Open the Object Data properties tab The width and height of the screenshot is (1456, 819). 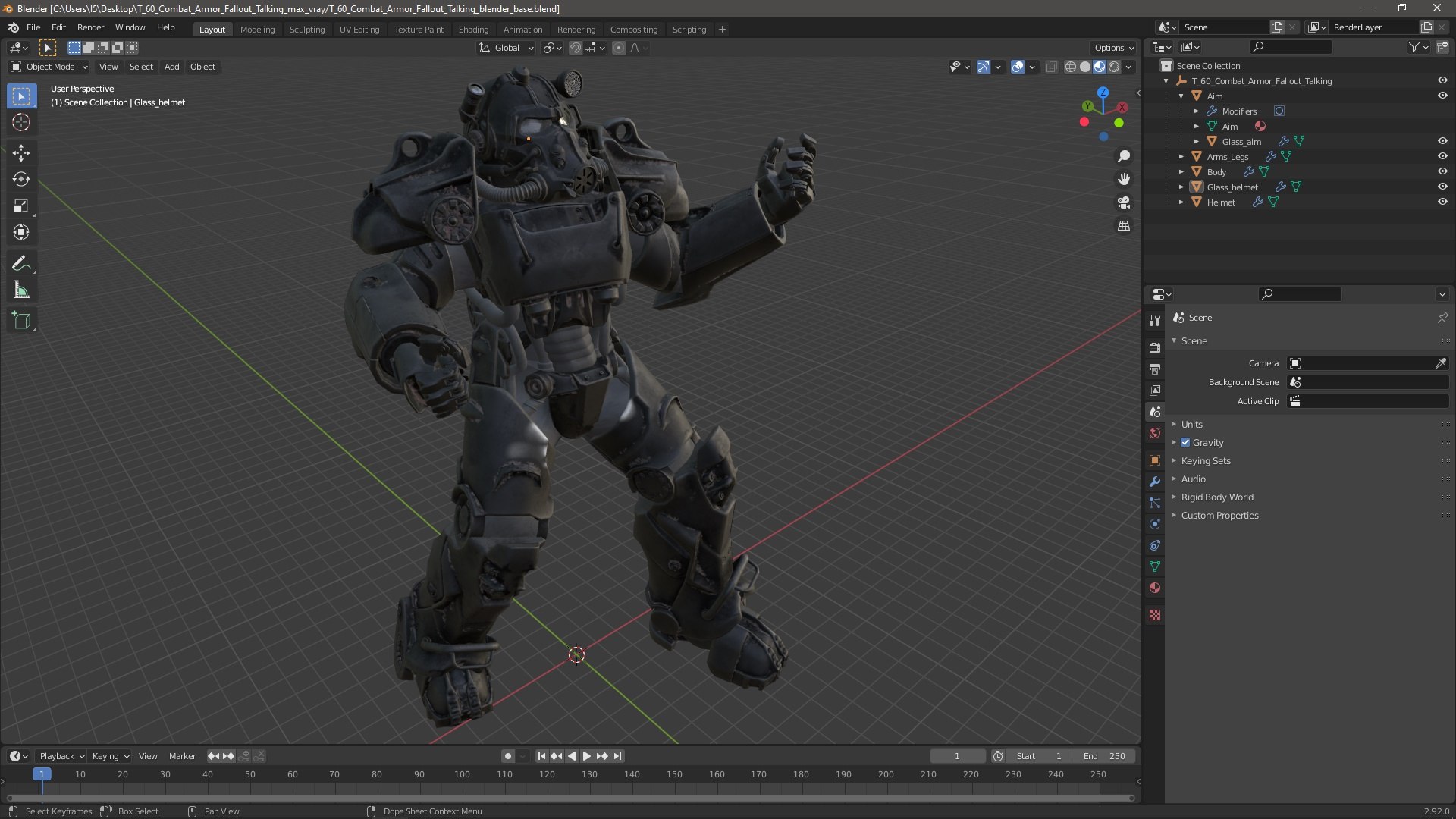[x=1155, y=566]
